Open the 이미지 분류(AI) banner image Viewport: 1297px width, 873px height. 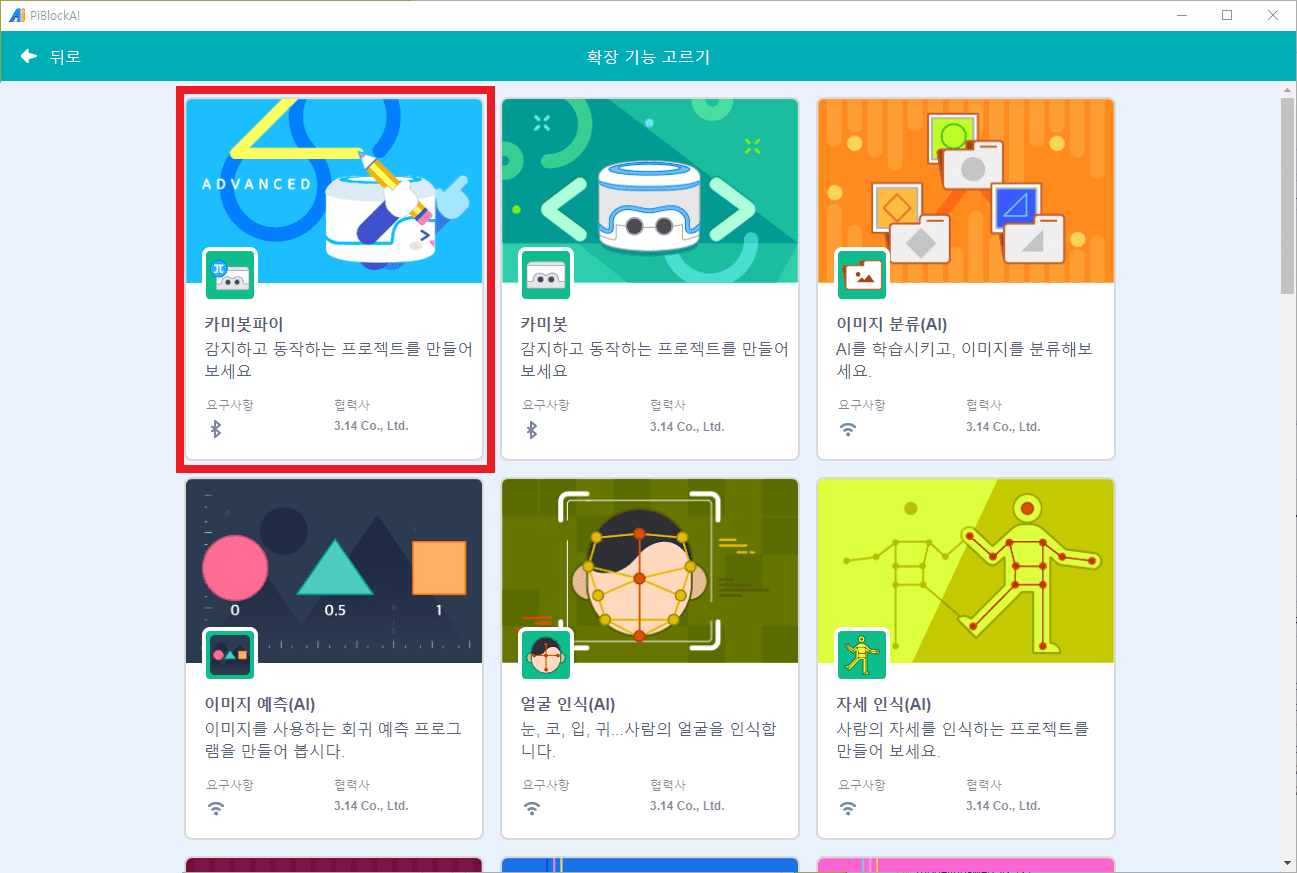pos(966,191)
